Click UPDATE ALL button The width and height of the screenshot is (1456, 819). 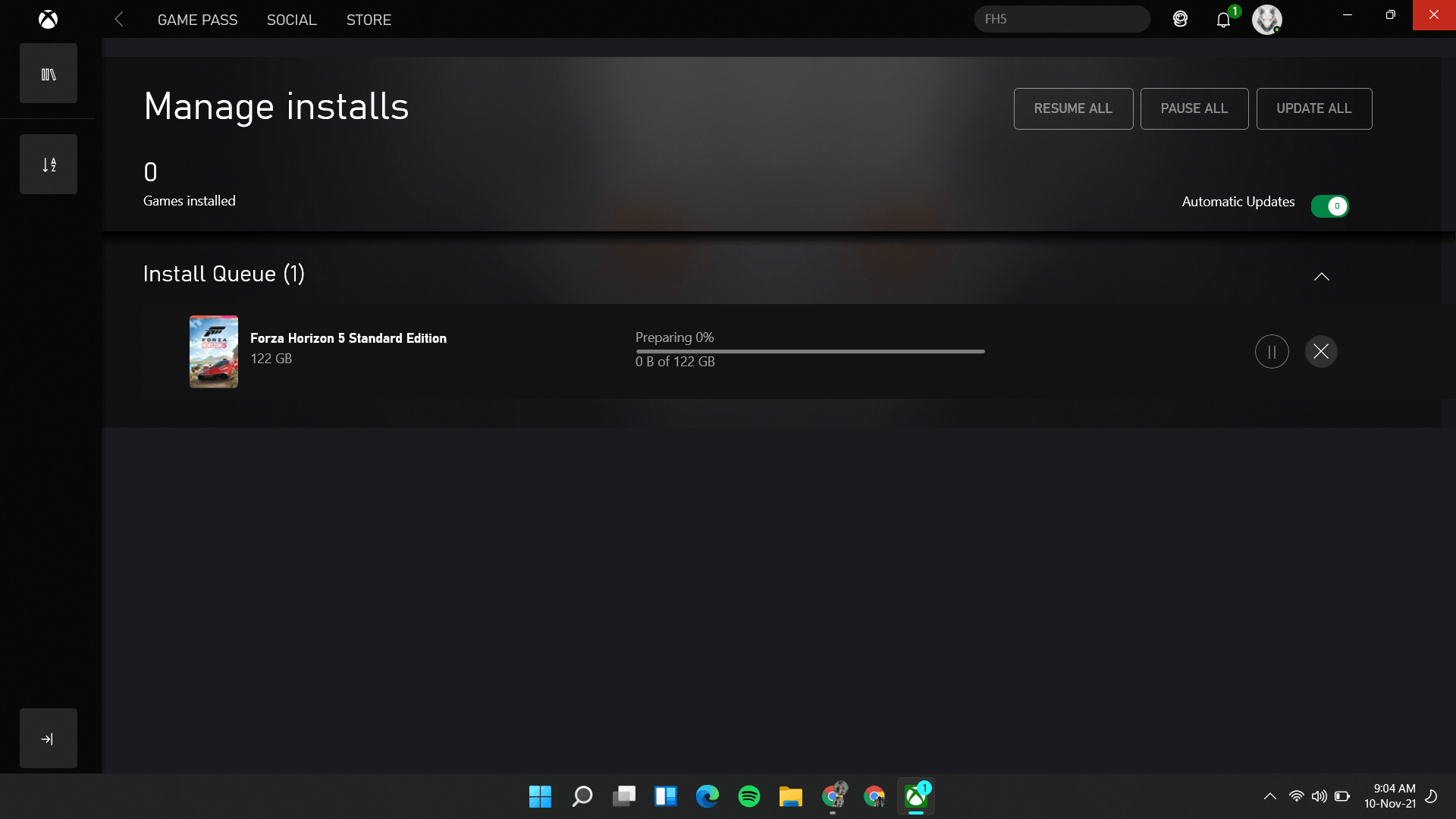(x=1314, y=108)
